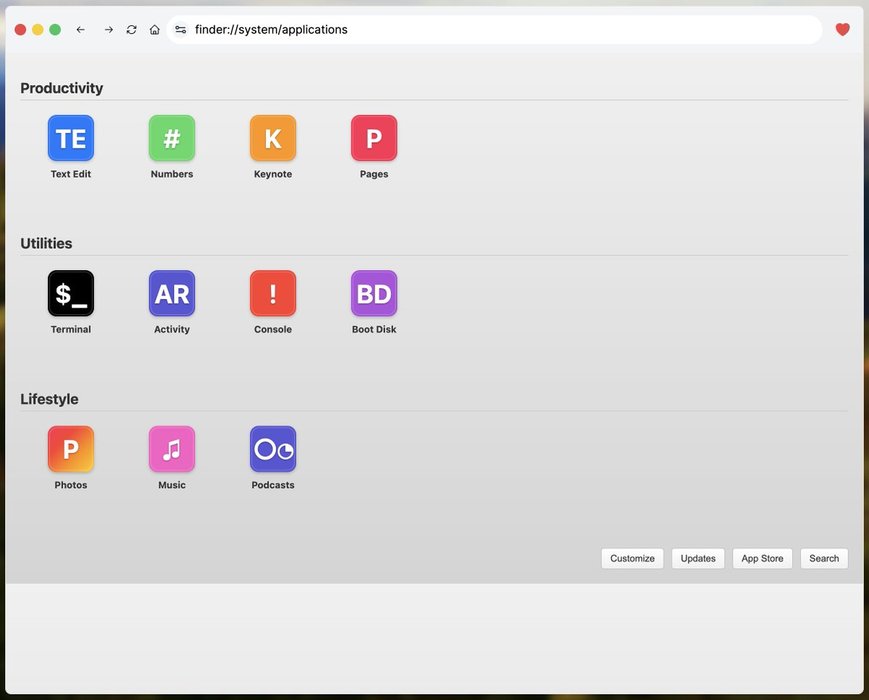The image size is (869, 700).
Task: Reload the page with refresh icon
Action: 131,29
